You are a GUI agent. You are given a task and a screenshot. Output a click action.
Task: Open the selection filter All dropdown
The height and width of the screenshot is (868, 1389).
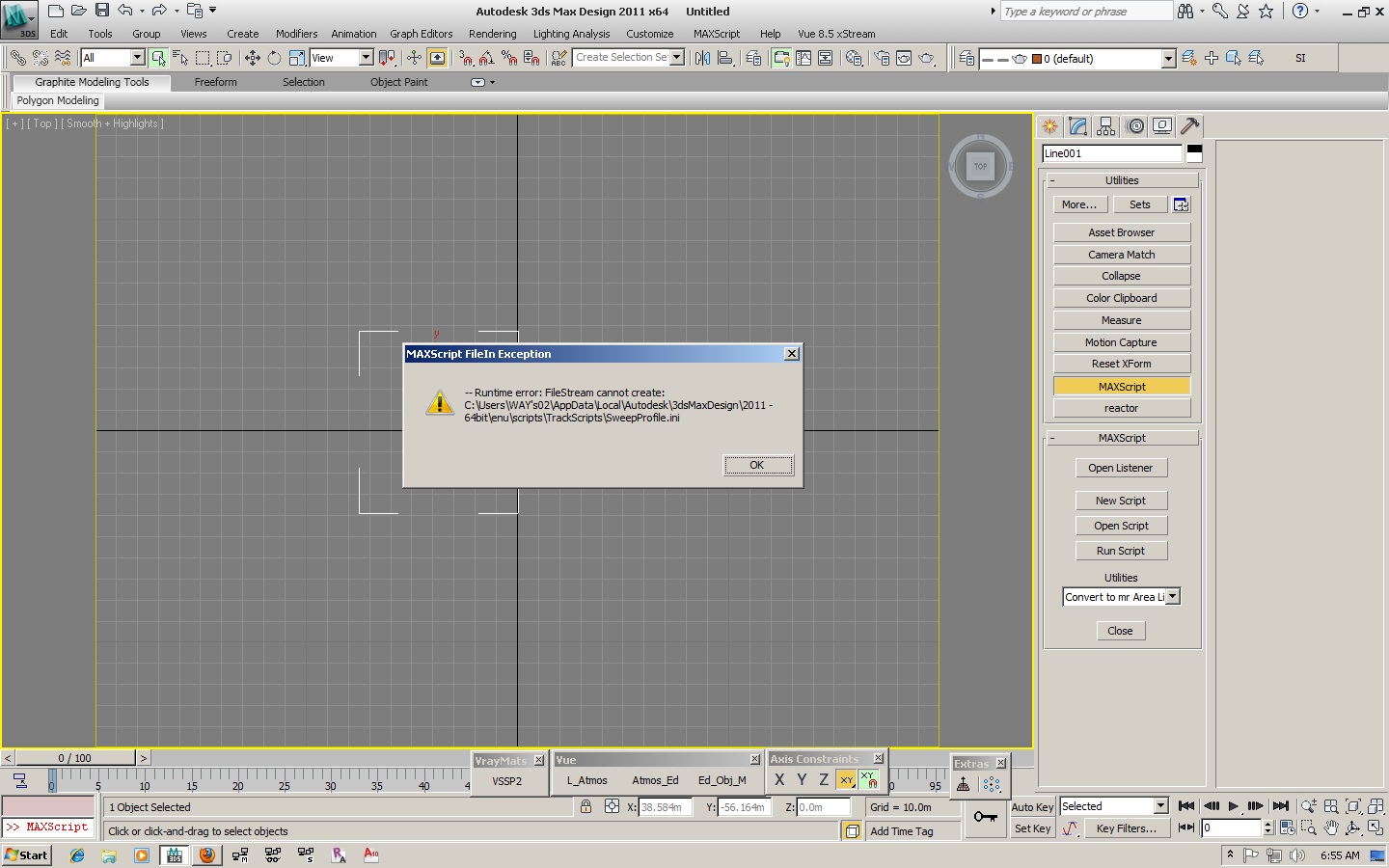point(136,59)
